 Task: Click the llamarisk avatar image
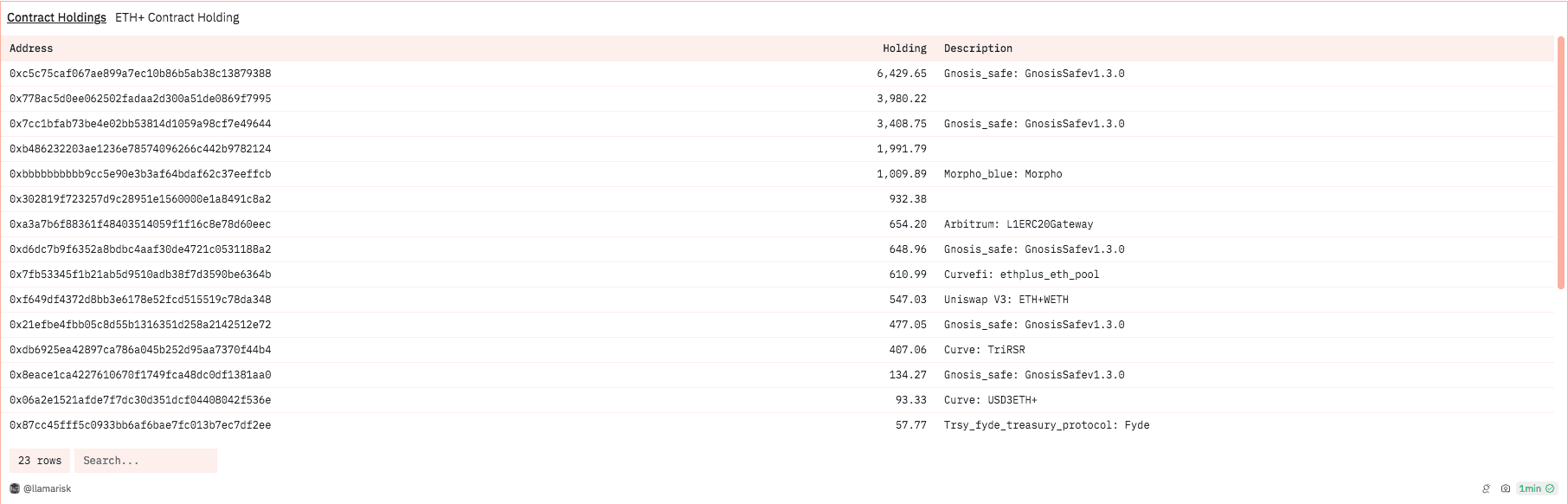[x=15, y=488]
